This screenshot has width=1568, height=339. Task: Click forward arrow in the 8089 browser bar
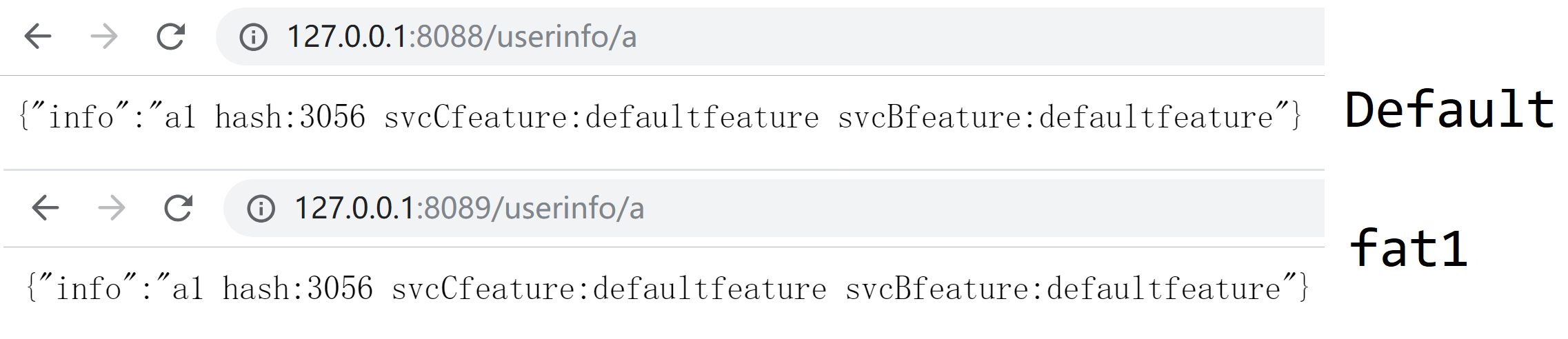click(112, 207)
